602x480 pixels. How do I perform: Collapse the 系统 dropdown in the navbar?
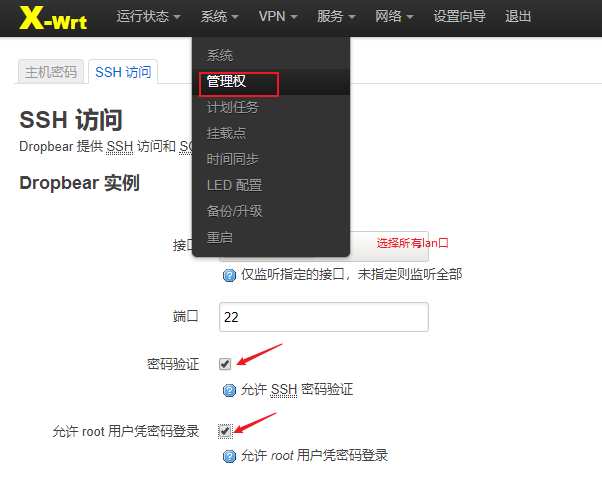(220, 17)
